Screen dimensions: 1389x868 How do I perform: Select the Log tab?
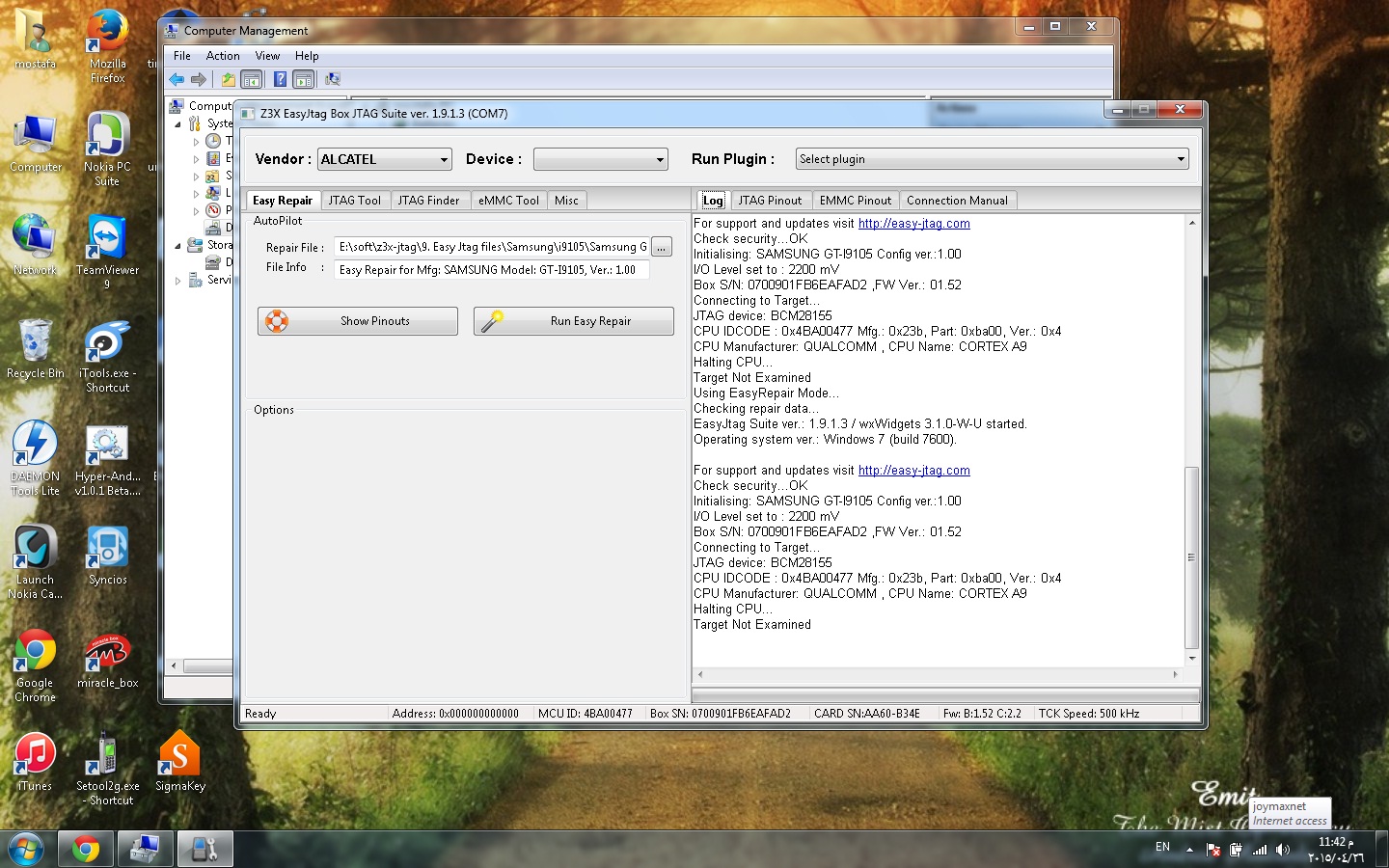tap(713, 201)
